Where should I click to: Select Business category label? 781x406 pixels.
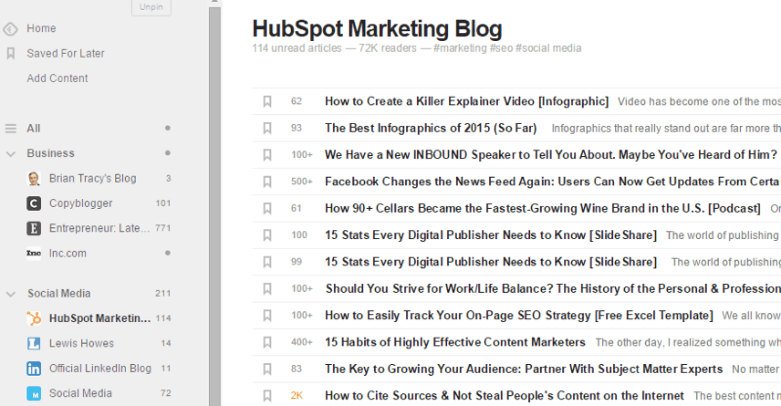[x=51, y=153]
